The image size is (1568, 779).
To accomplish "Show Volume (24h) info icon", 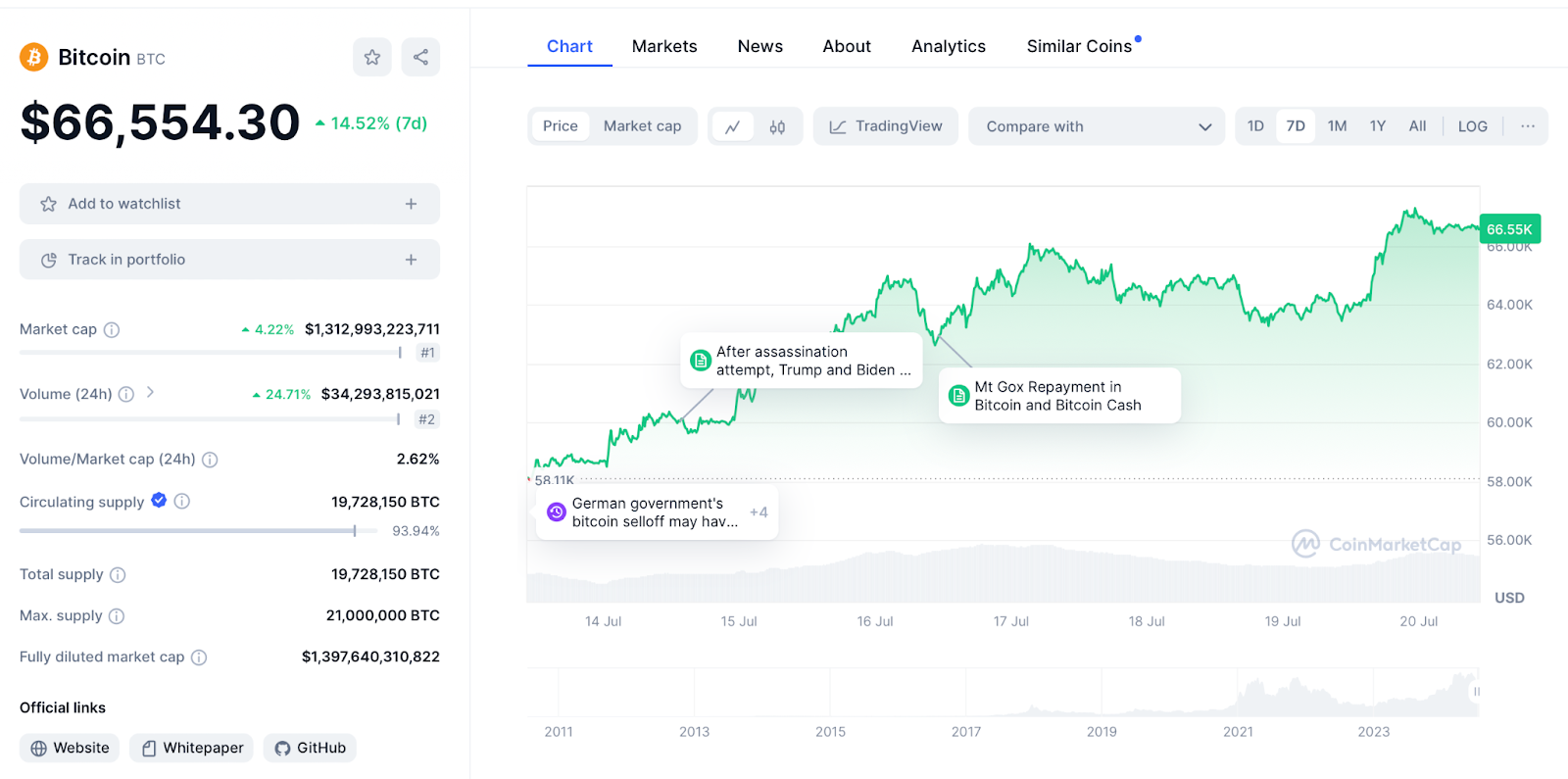I will (126, 394).
